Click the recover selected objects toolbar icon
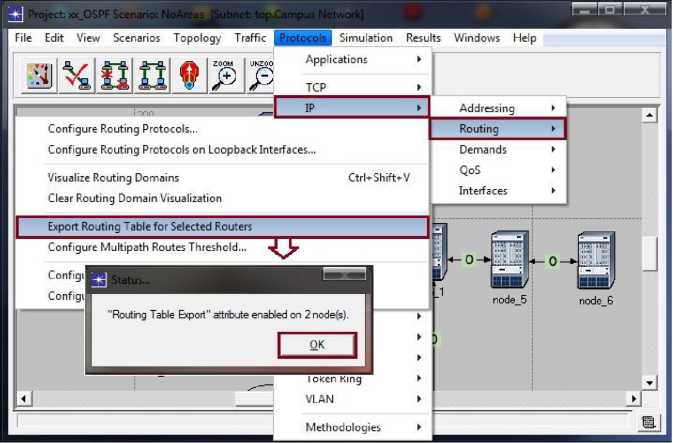This screenshot has width=673, height=443. 152,75
